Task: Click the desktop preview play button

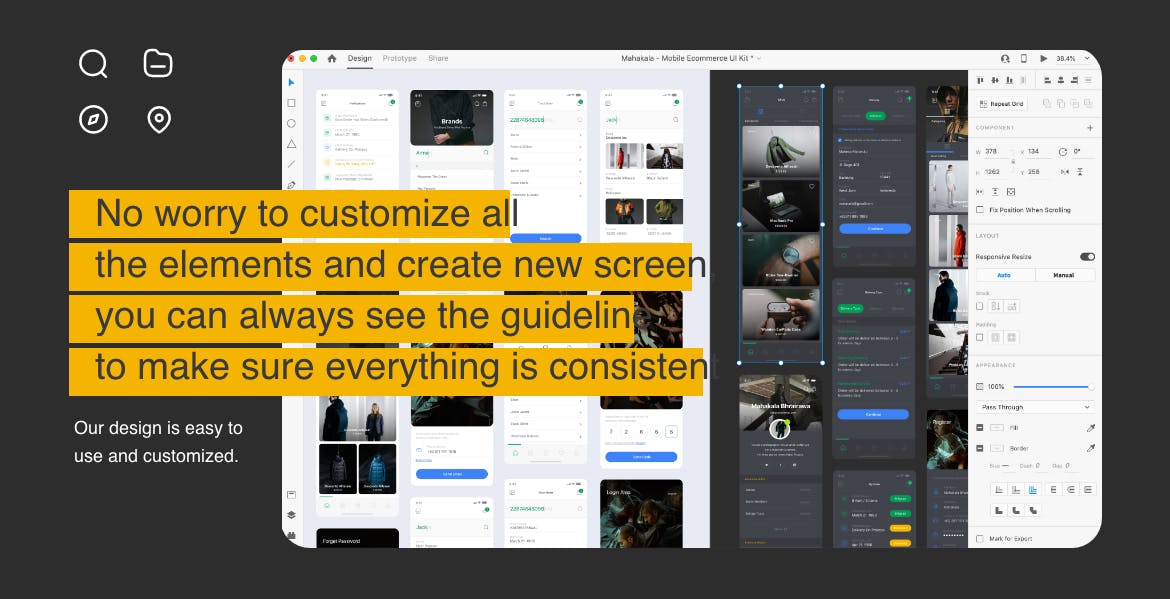Action: tap(1043, 59)
